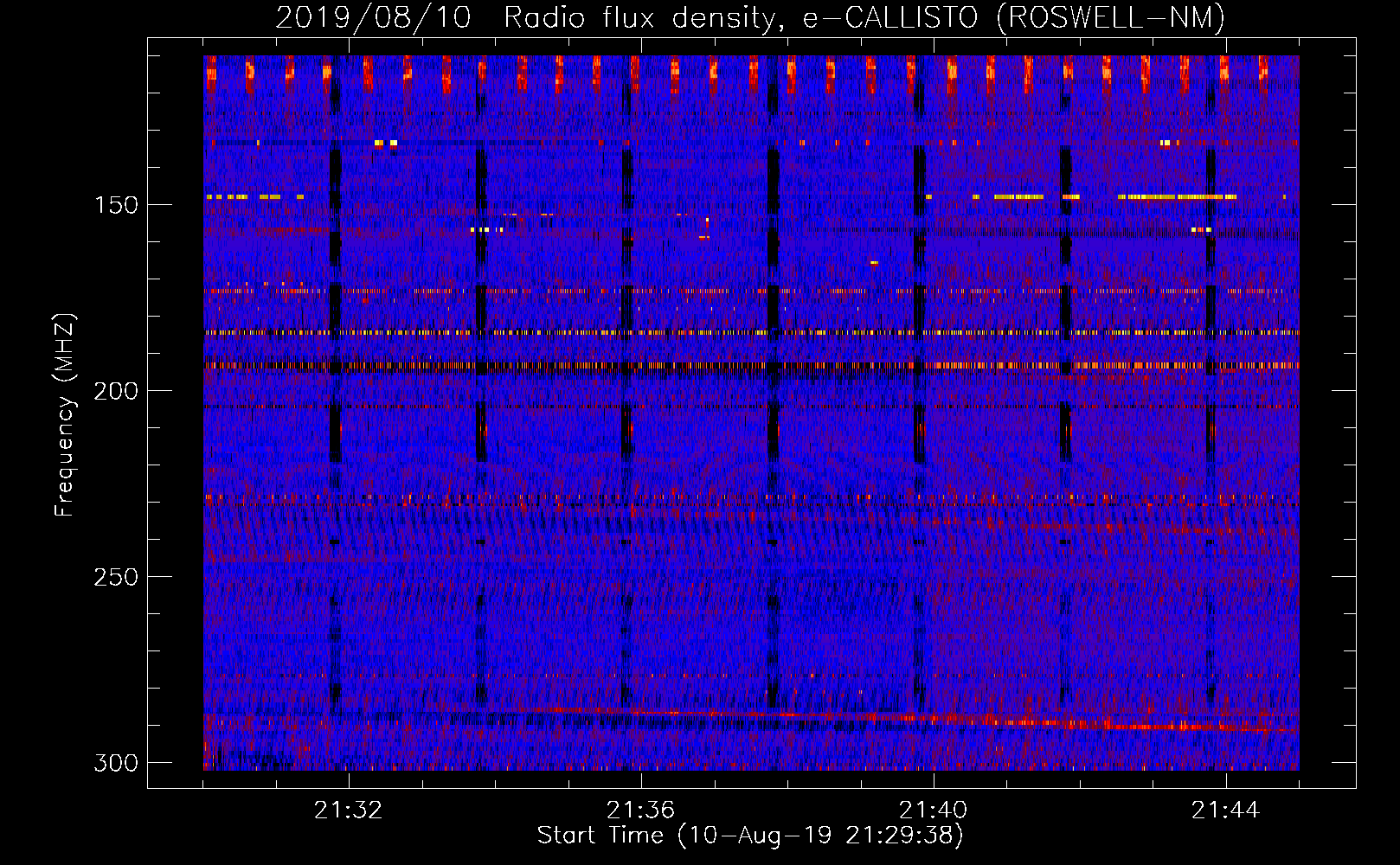Click the 250 frequency tick label
The image size is (1400, 865).
[116, 577]
